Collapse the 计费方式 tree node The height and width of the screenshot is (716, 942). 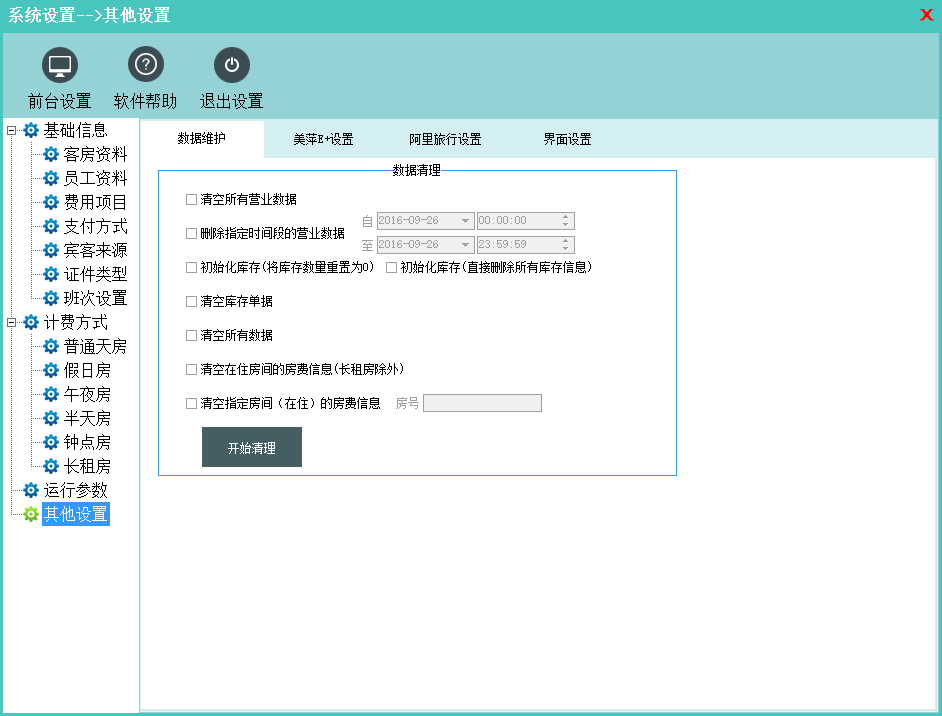pos(11,322)
